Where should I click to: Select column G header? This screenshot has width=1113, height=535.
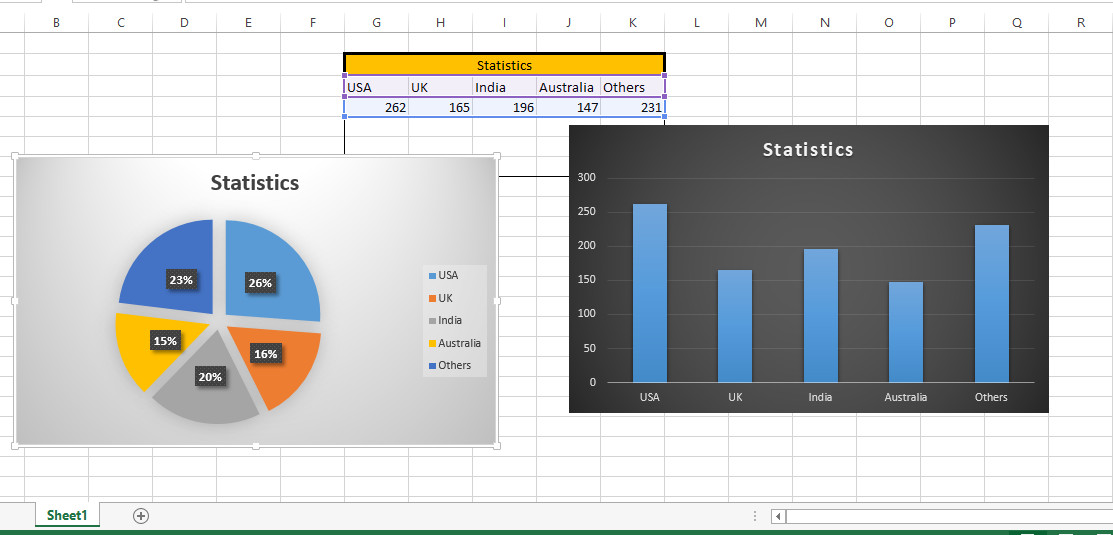coord(377,23)
